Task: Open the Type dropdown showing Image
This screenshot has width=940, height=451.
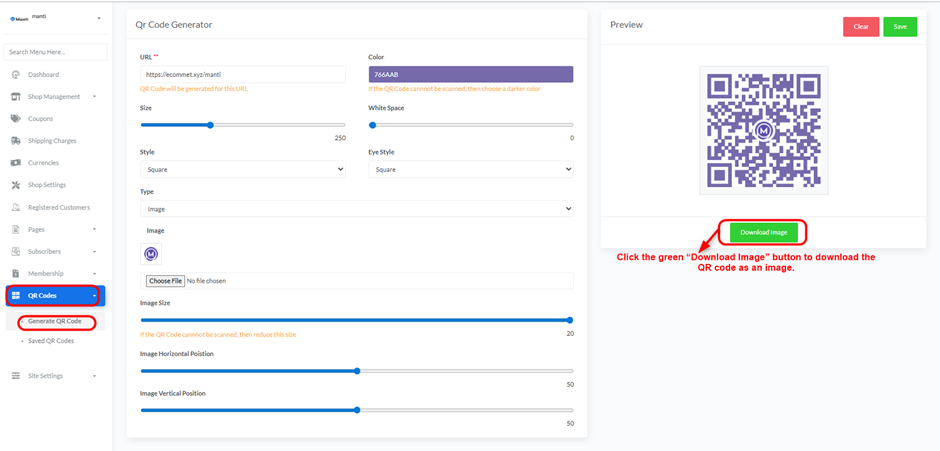Action: [356, 209]
